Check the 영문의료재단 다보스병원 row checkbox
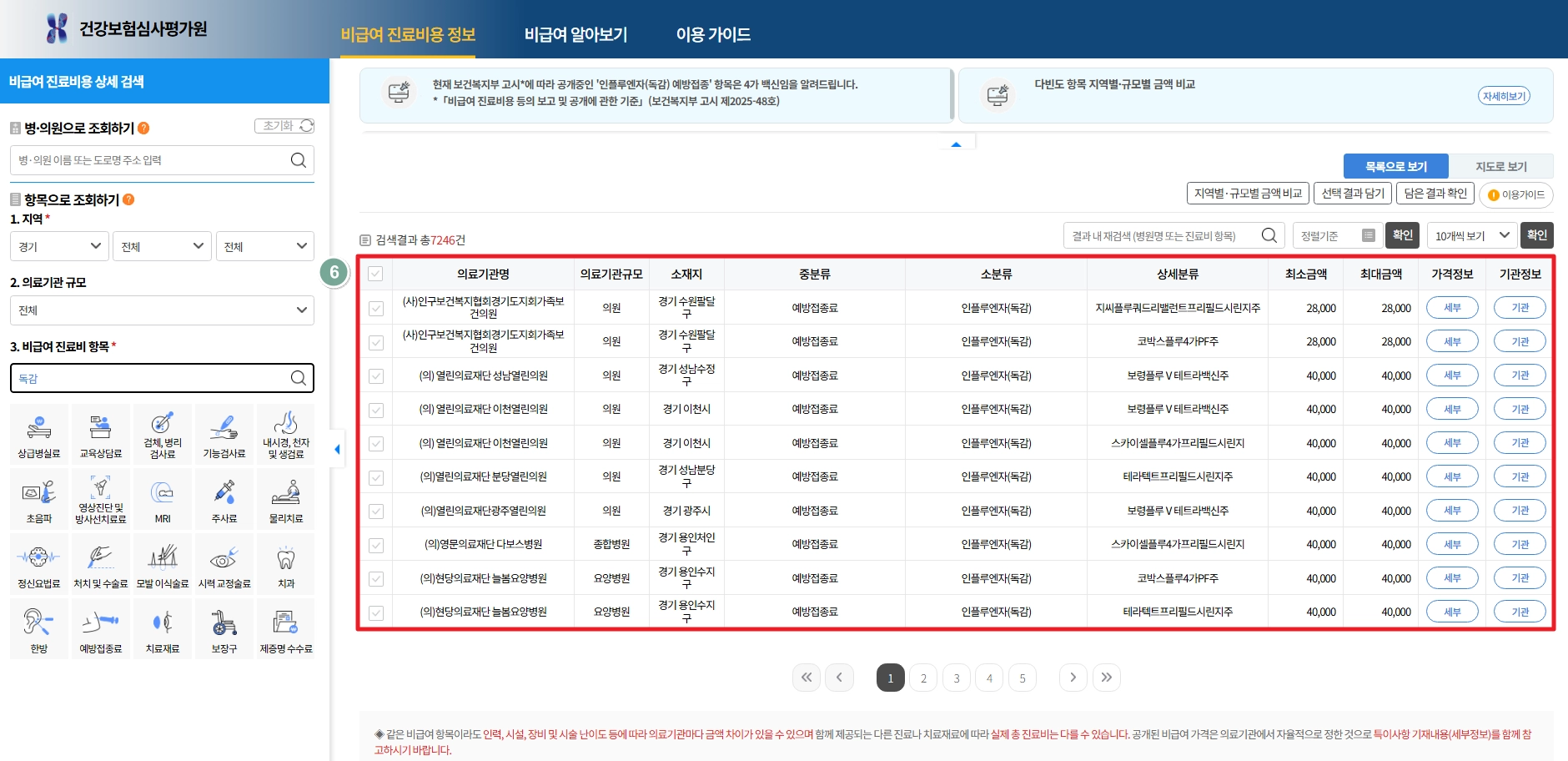Viewport: 1568px width, 761px height. click(x=377, y=543)
